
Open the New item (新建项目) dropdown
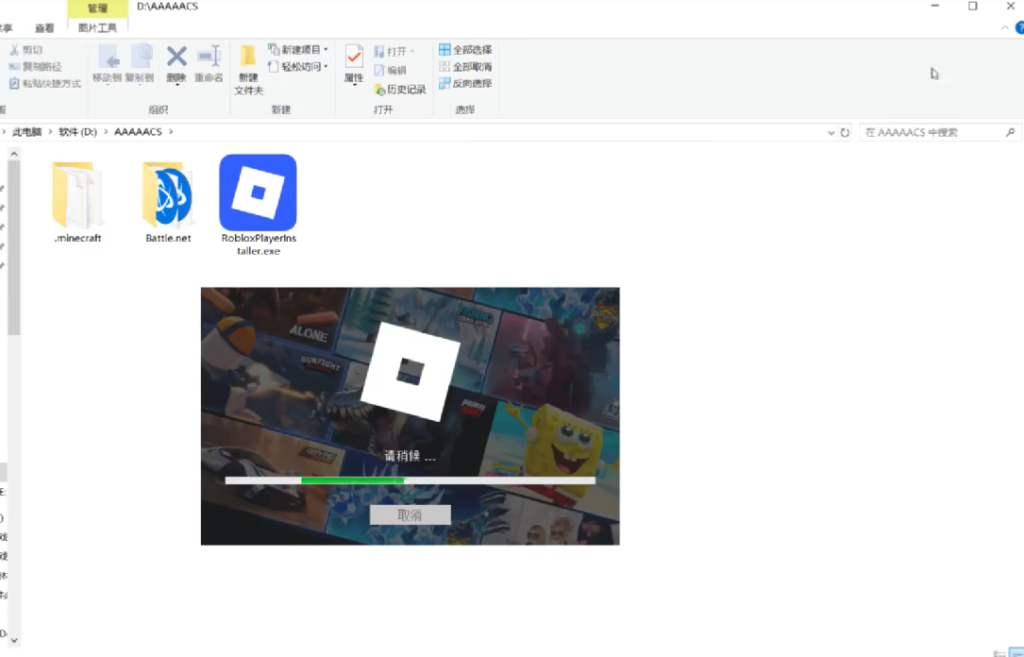pos(298,50)
